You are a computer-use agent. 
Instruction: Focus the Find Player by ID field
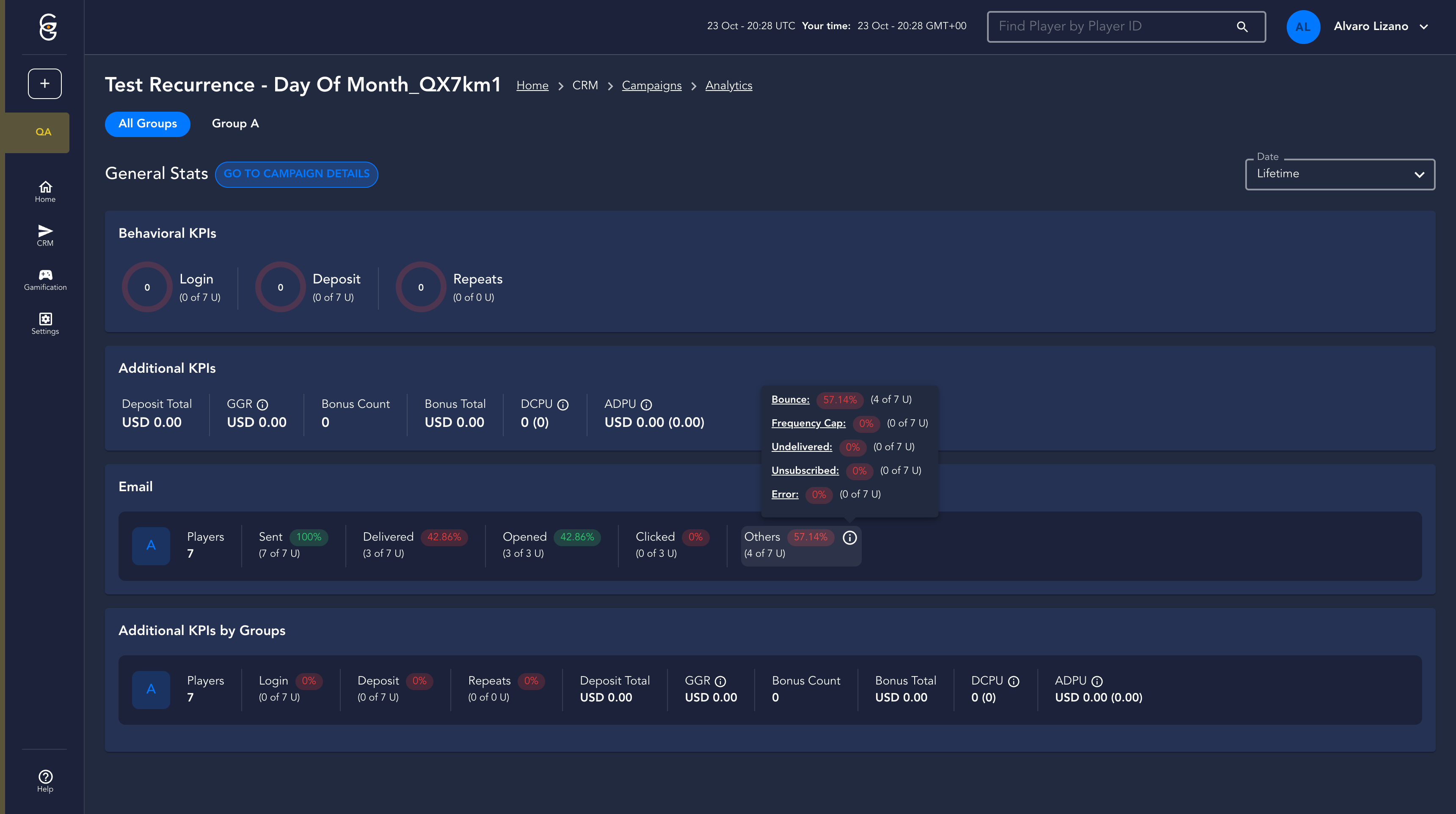tap(1108, 27)
